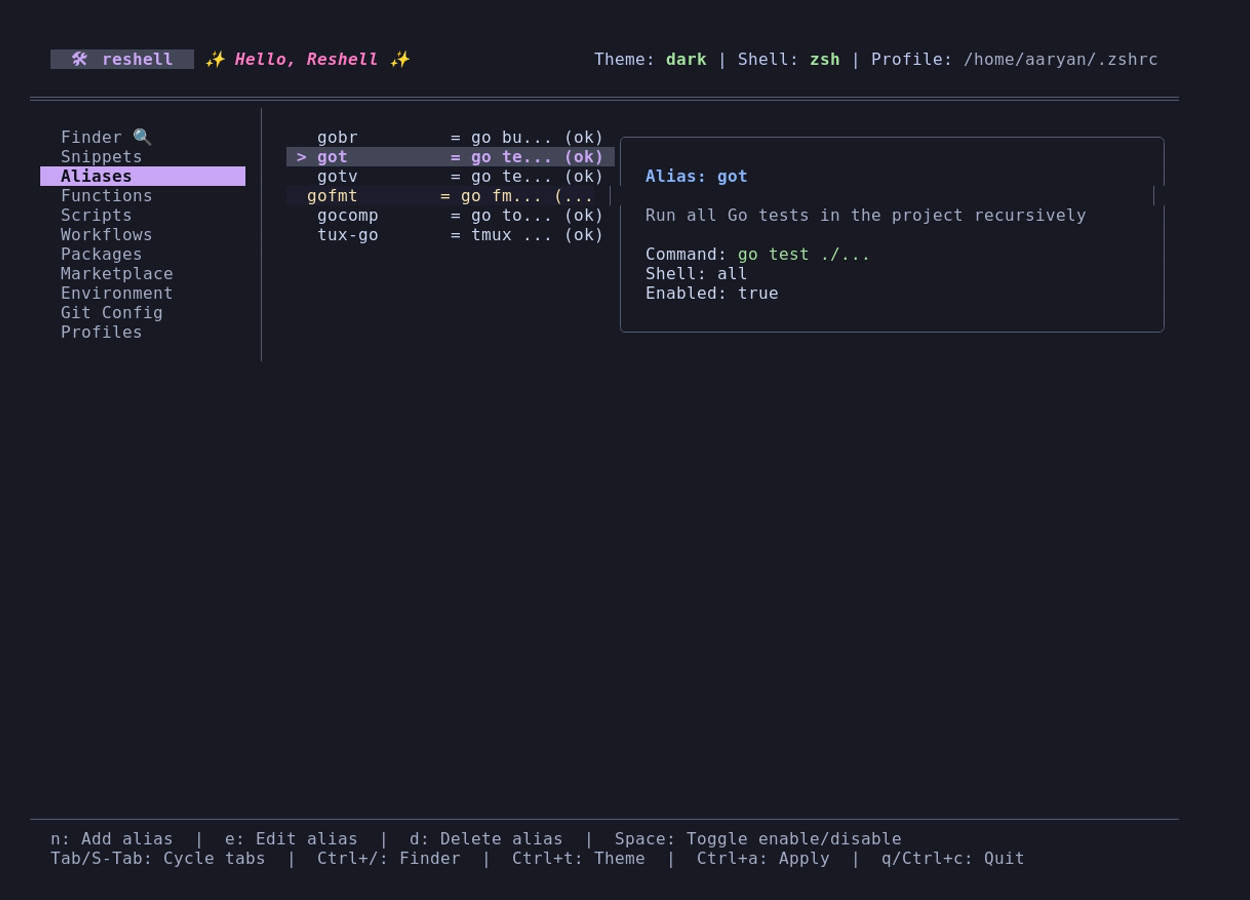This screenshot has width=1250, height=900.
Task: Click the 'Hello, Reshell' greeting text
Action: 306,59
